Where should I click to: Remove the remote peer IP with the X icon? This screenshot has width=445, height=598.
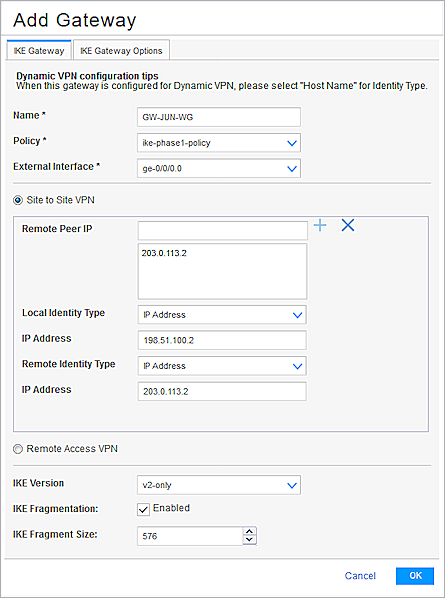[348, 225]
